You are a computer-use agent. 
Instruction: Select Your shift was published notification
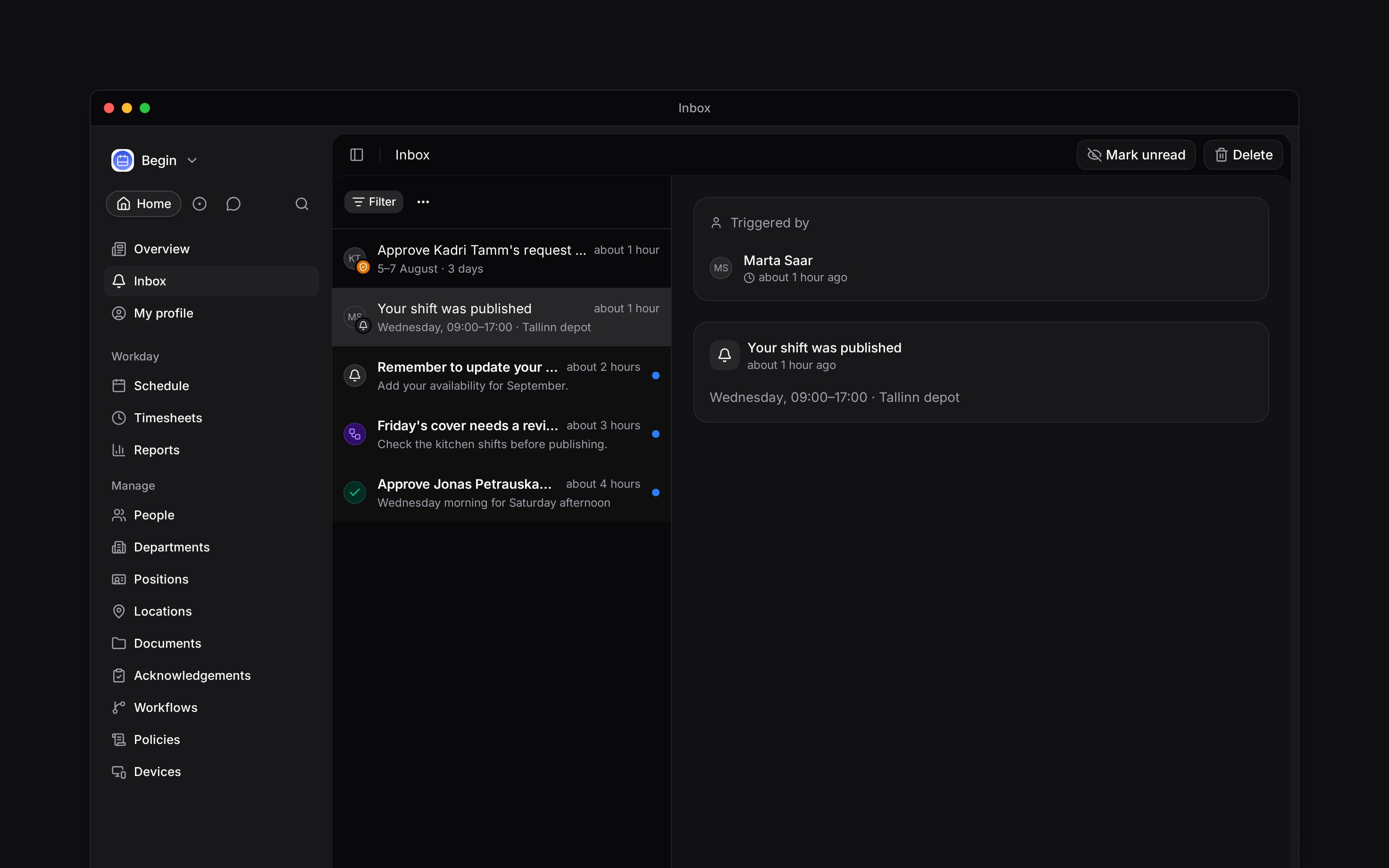click(502, 317)
